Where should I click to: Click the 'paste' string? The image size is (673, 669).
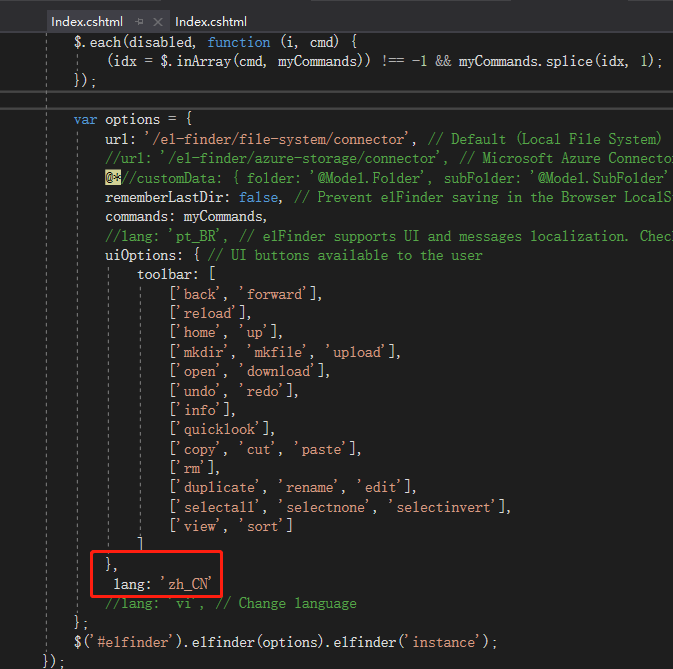[x=321, y=449]
